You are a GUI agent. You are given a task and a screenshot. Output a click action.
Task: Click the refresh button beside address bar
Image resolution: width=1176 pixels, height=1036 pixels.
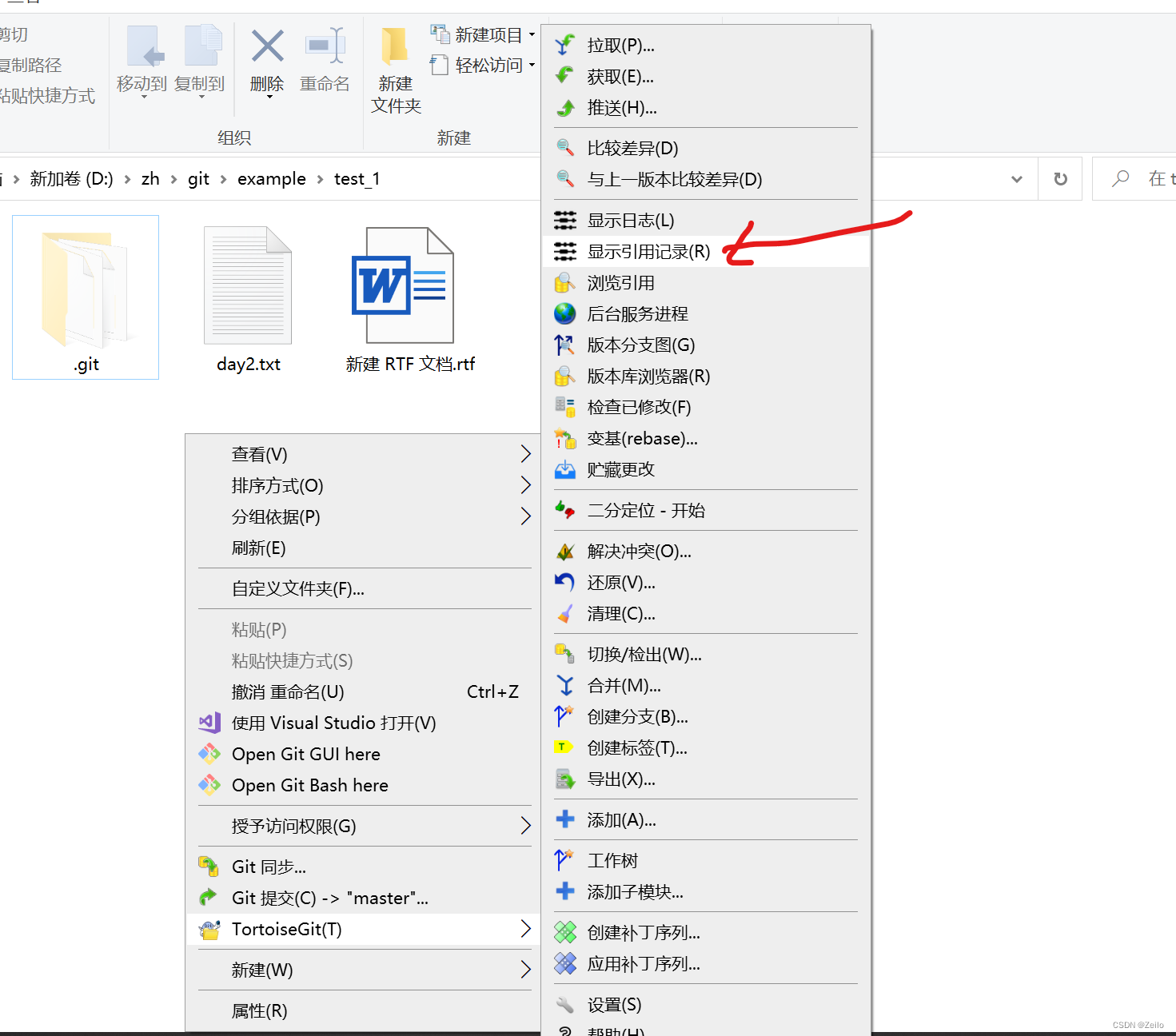[x=1060, y=179]
